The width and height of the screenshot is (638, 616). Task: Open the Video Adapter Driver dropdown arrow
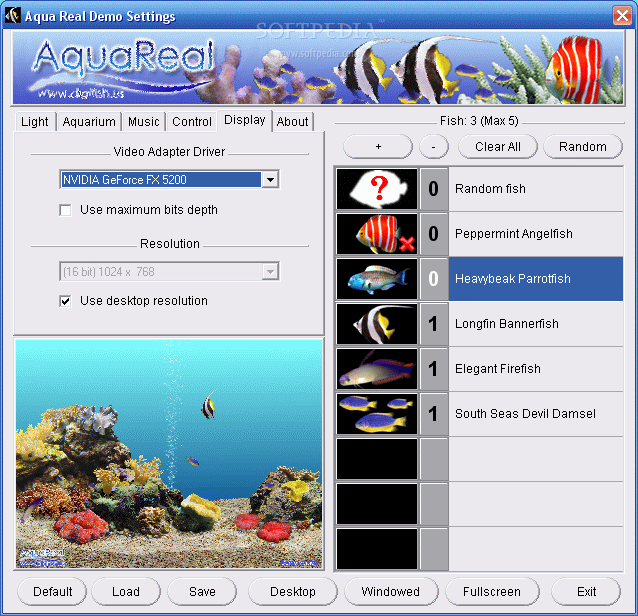[x=270, y=179]
